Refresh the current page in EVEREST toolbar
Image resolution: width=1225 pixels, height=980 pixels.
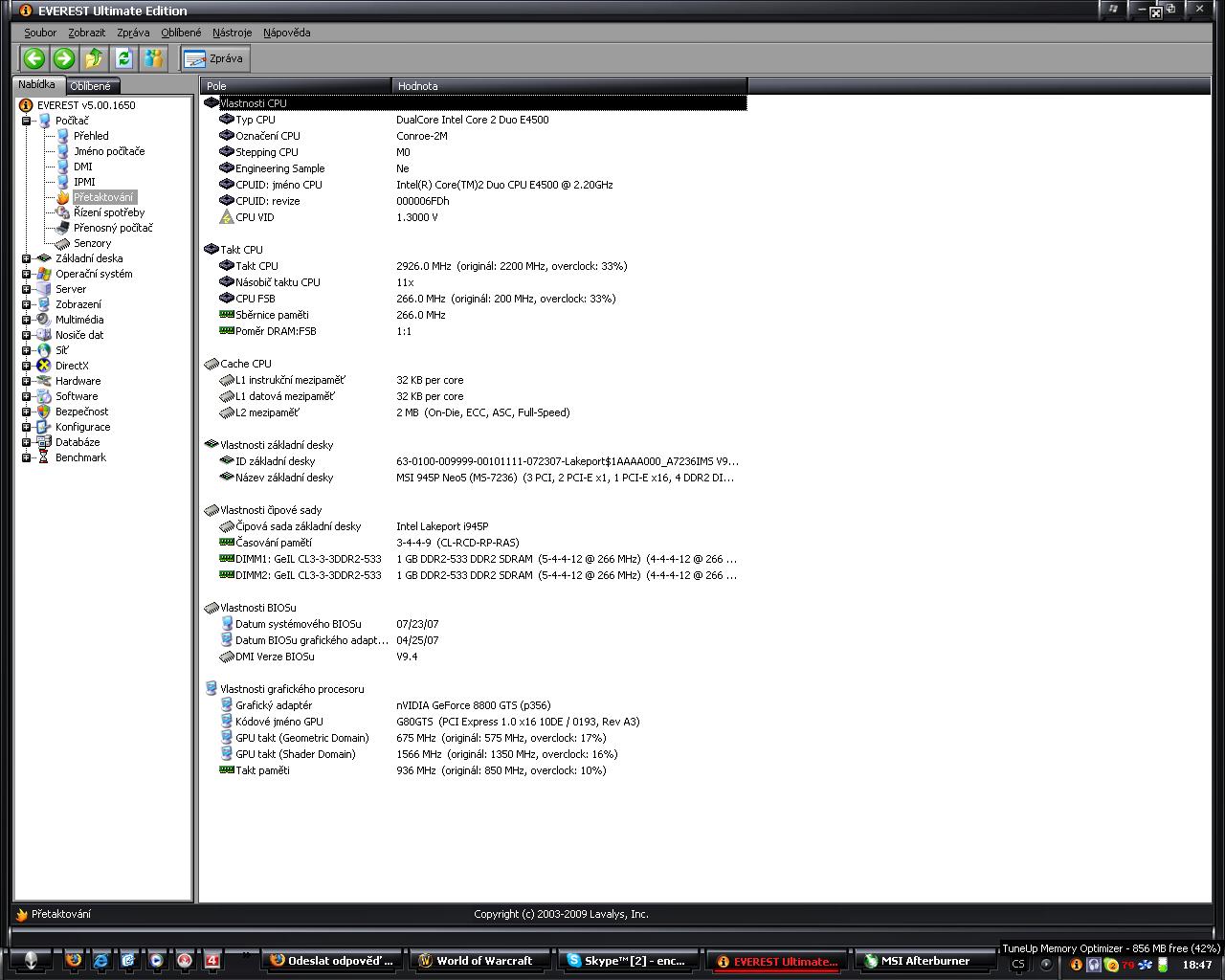tap(123, 58)
